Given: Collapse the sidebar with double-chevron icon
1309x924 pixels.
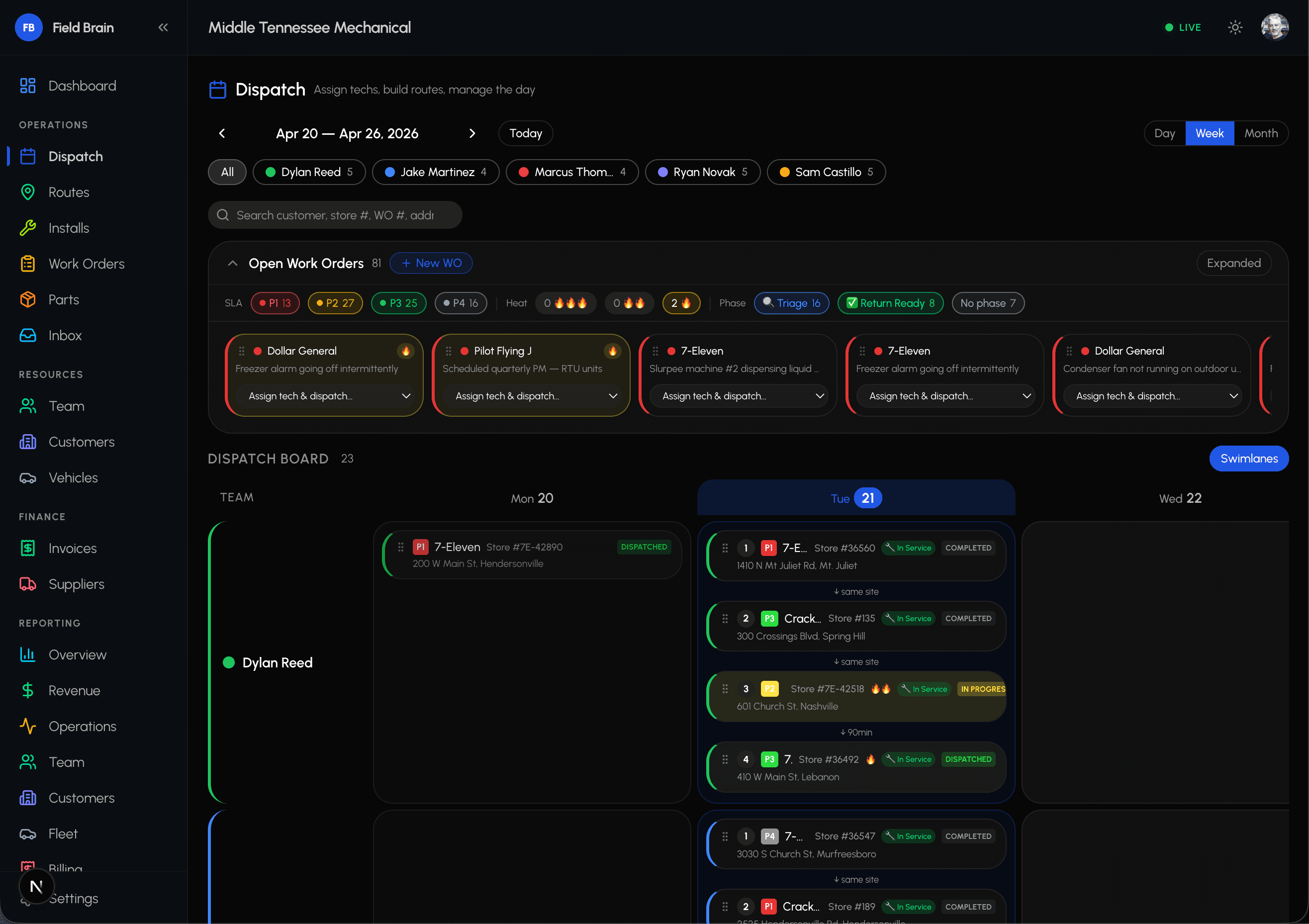Looking at the screenshot, I should pyautogui.click(x=163, y=27).
